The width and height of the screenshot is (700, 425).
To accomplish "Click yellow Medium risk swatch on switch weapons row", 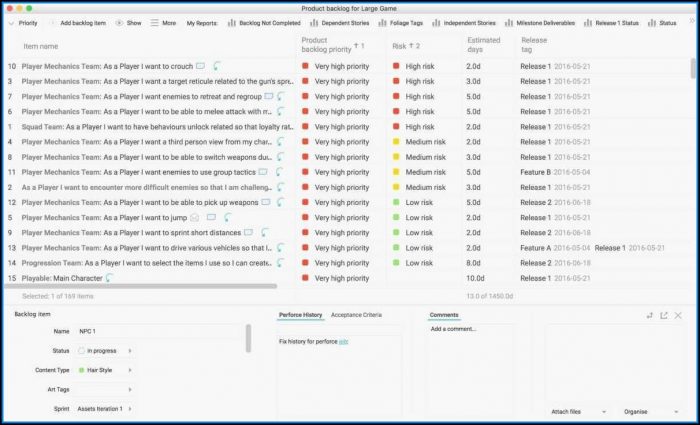I will pyautogui.click(x=396, y=157).
